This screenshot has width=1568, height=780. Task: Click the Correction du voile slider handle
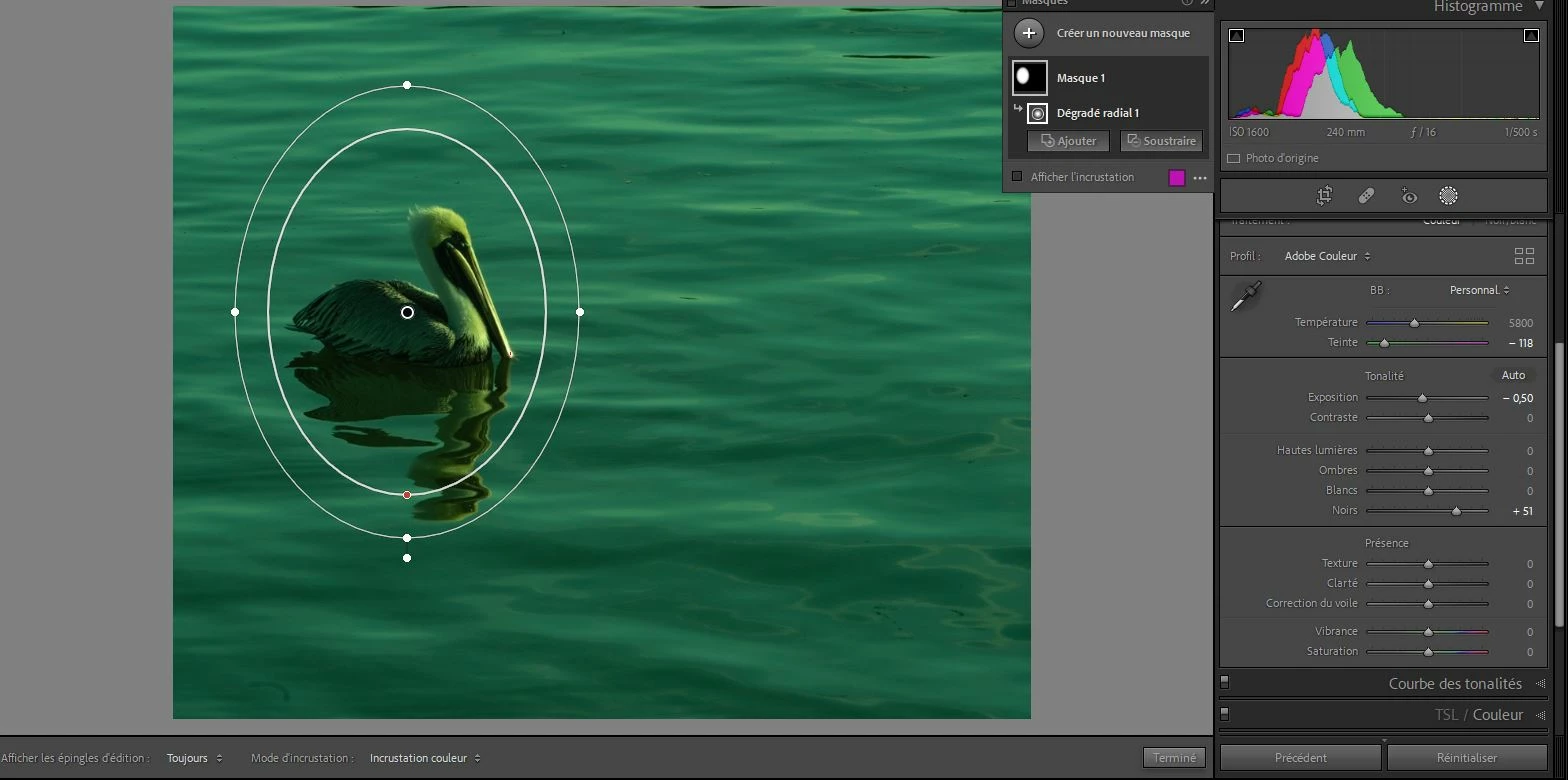click(1428, 604)
